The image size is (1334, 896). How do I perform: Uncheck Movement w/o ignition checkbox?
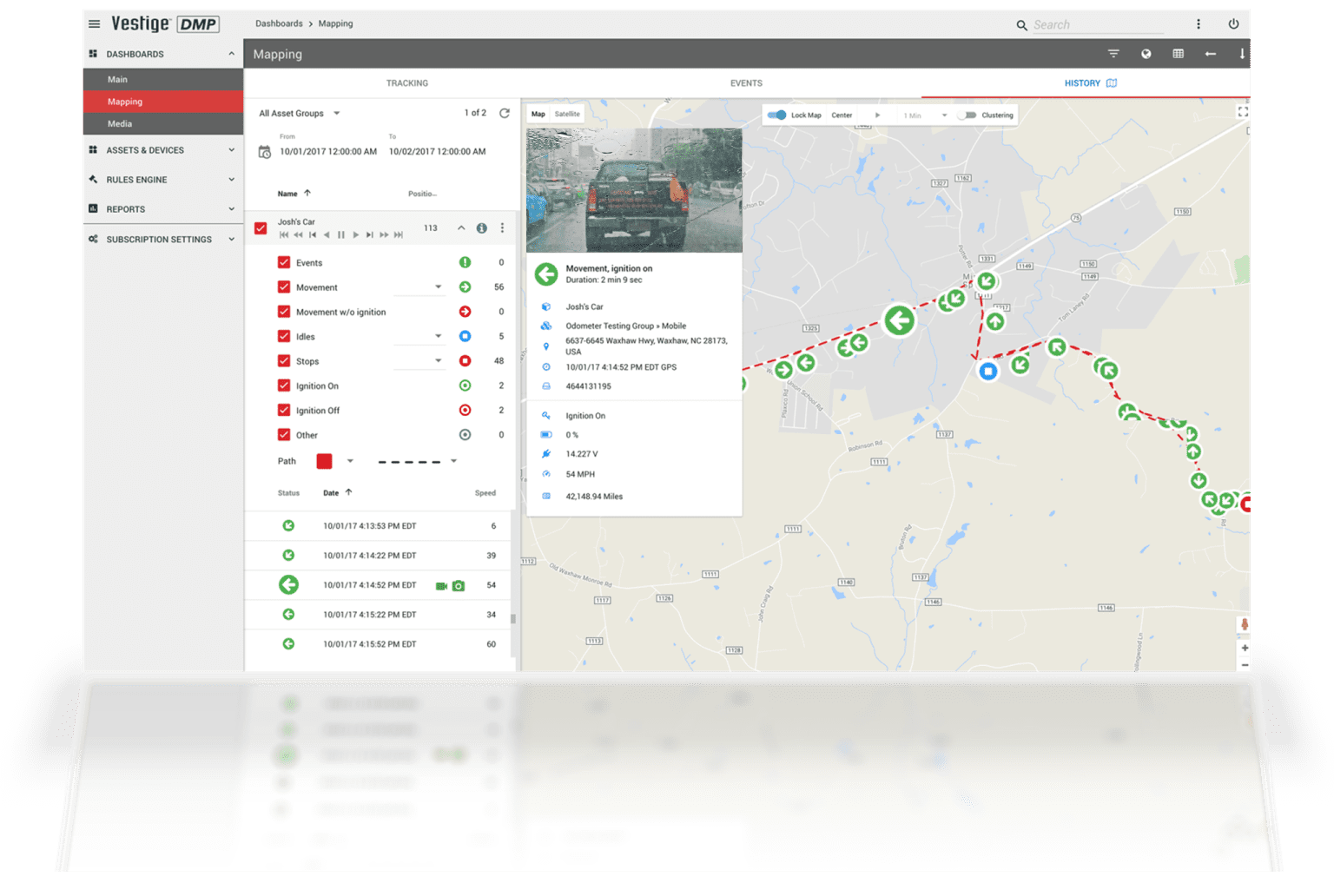pos(284,312)
